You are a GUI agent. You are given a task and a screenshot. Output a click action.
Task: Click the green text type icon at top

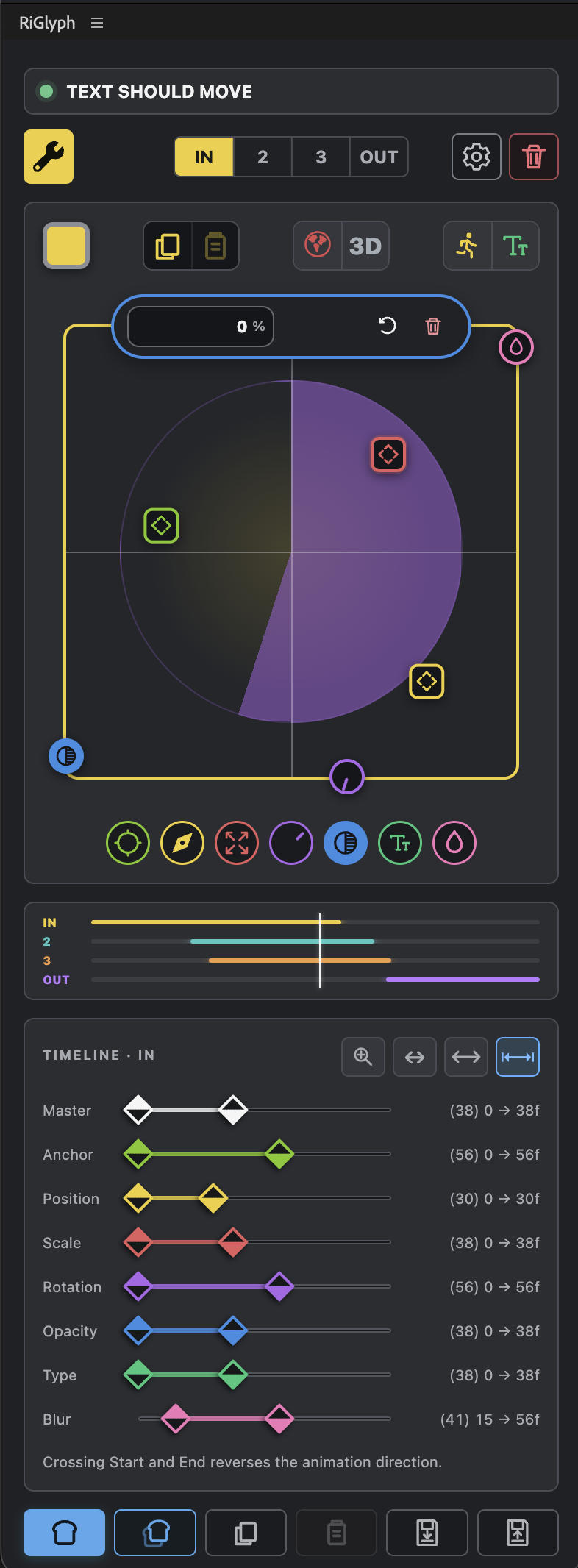click(515, 246)
